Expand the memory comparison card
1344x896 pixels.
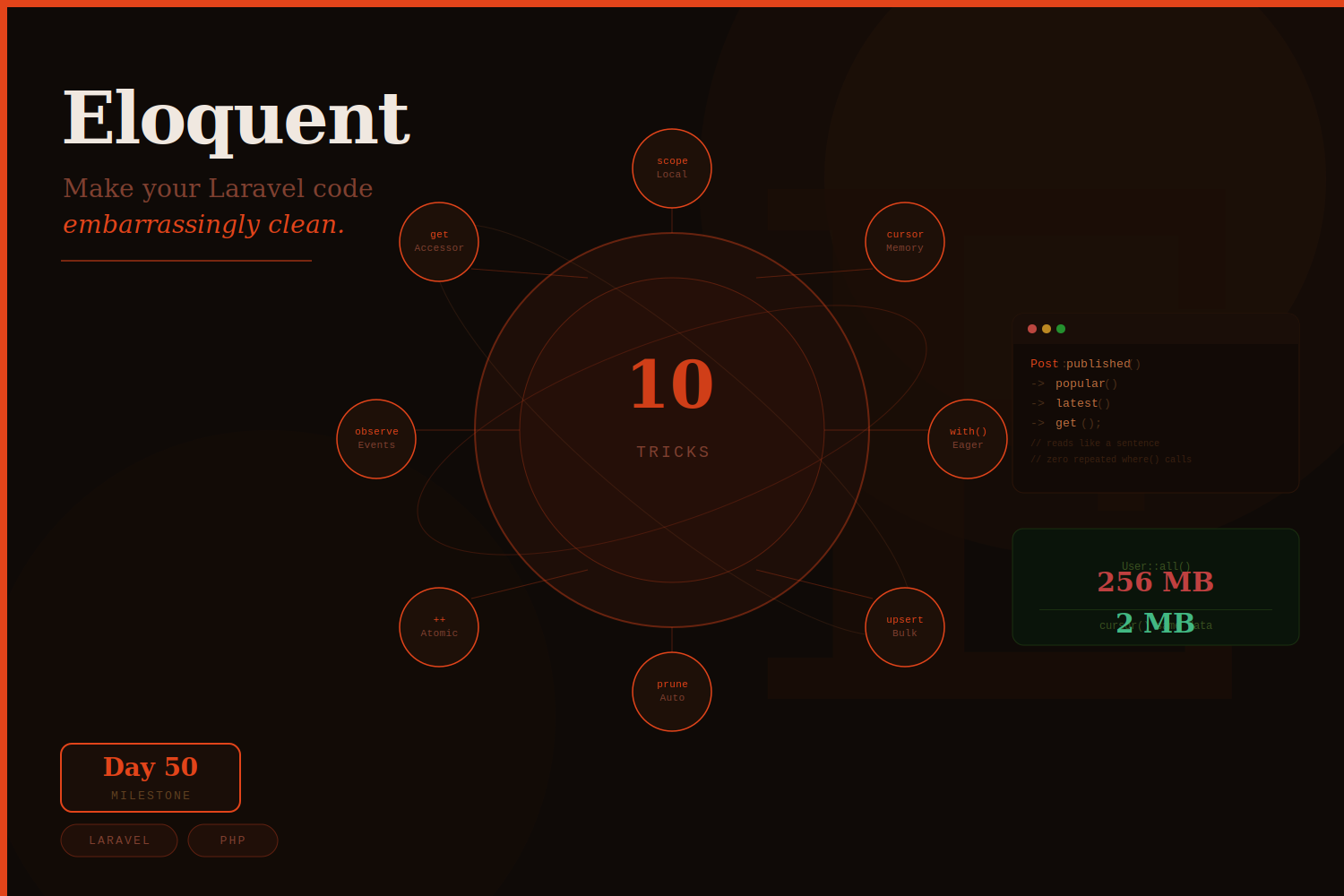pyautogui.click(x=1155, y=587)
